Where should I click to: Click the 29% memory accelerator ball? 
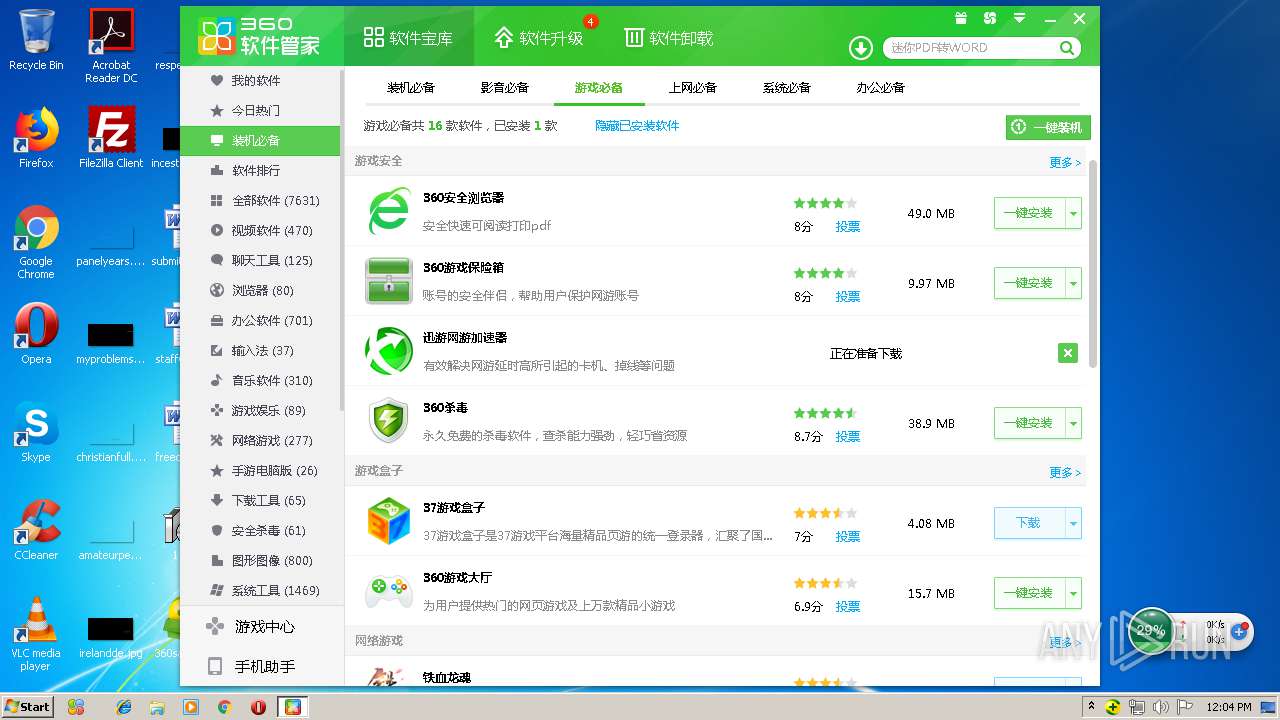tap(1150, 631)
